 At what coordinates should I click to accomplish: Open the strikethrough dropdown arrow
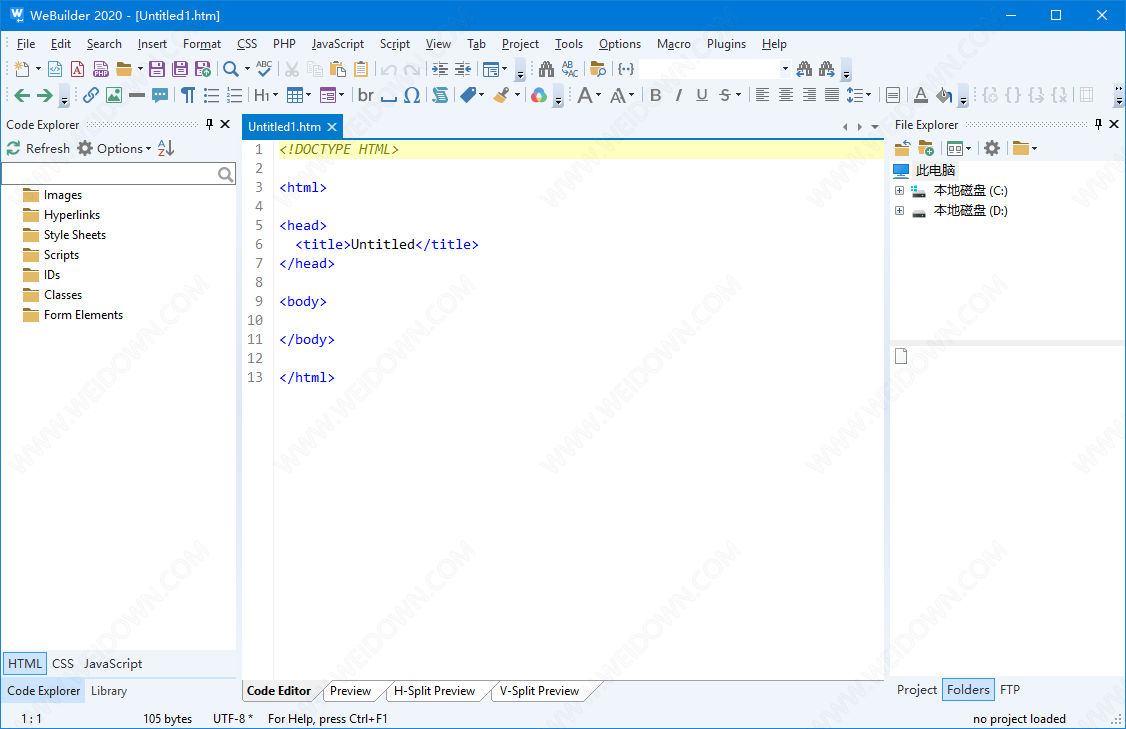coord(738,95)
